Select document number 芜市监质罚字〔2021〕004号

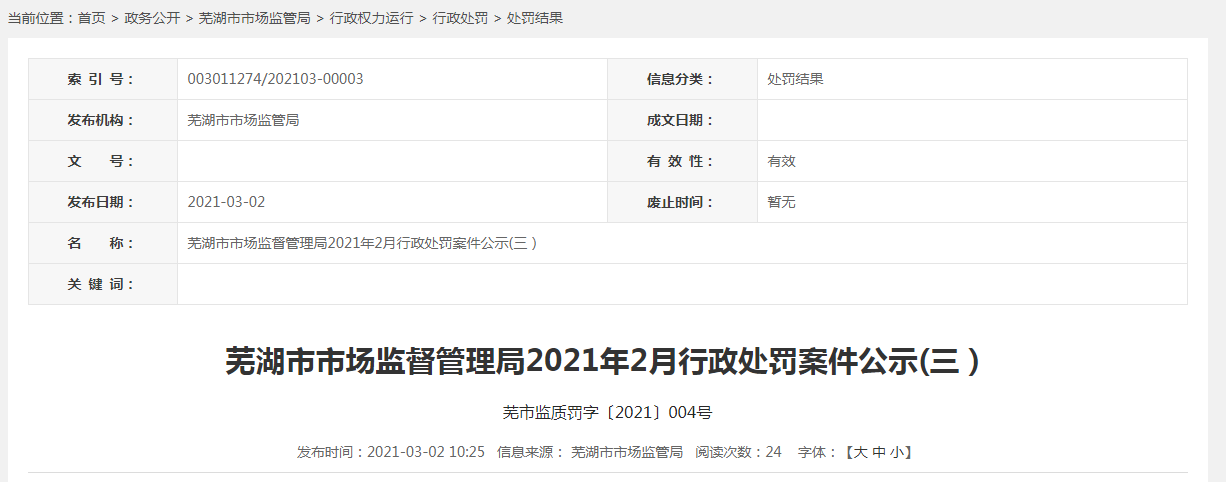(x=607, y=412)
